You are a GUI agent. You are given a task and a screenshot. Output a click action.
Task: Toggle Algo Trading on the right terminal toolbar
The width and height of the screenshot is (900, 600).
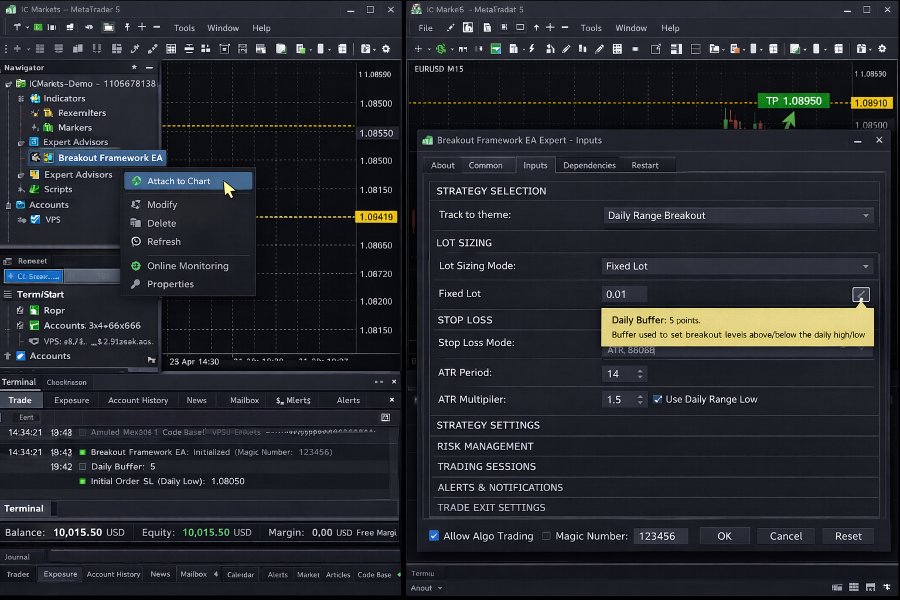[442, 48]
